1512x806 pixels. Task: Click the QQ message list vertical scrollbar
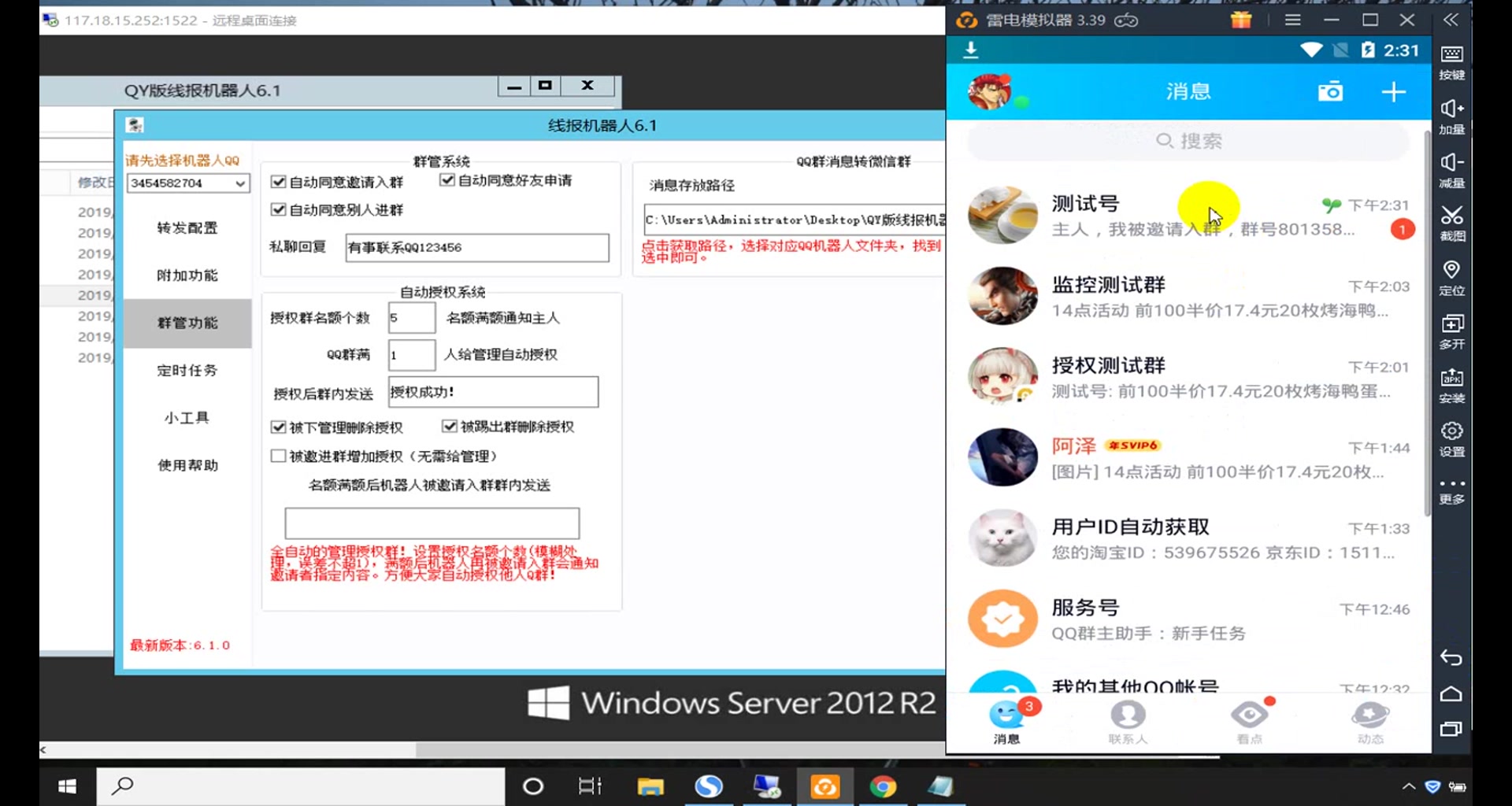tap(1427, 323)
